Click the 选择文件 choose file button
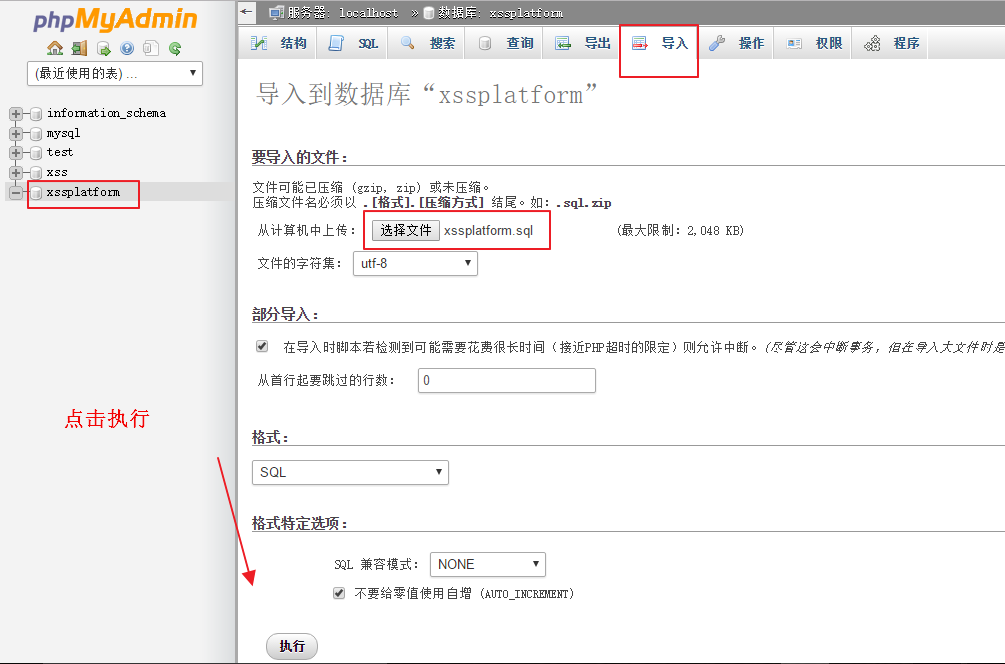This screenshot has width=1005, height=664. coord(406,230)
